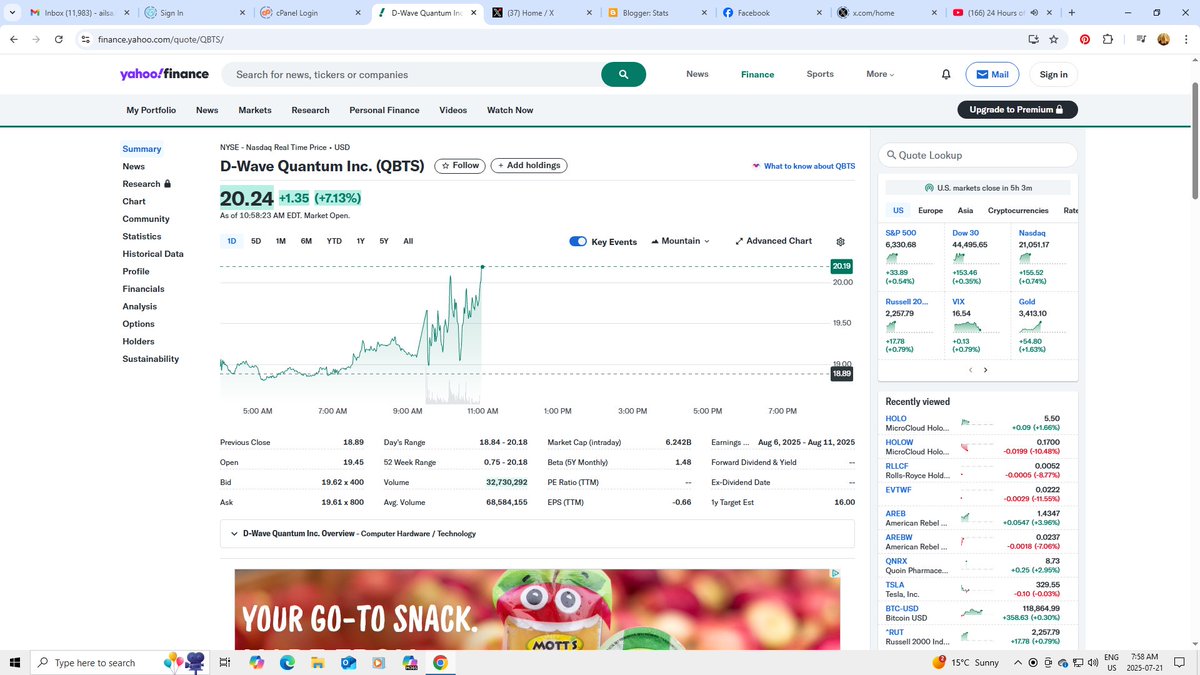Select the 1Y chart range
Viewport: 1200px width, 675px height.
coord(361,241)
